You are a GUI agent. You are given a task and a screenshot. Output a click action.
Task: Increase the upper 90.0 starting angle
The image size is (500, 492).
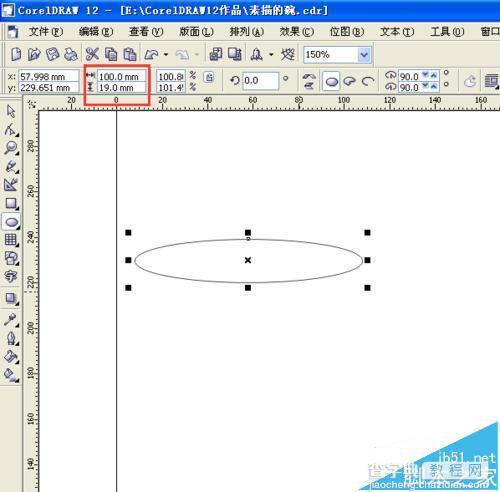(x=433, y=75)
